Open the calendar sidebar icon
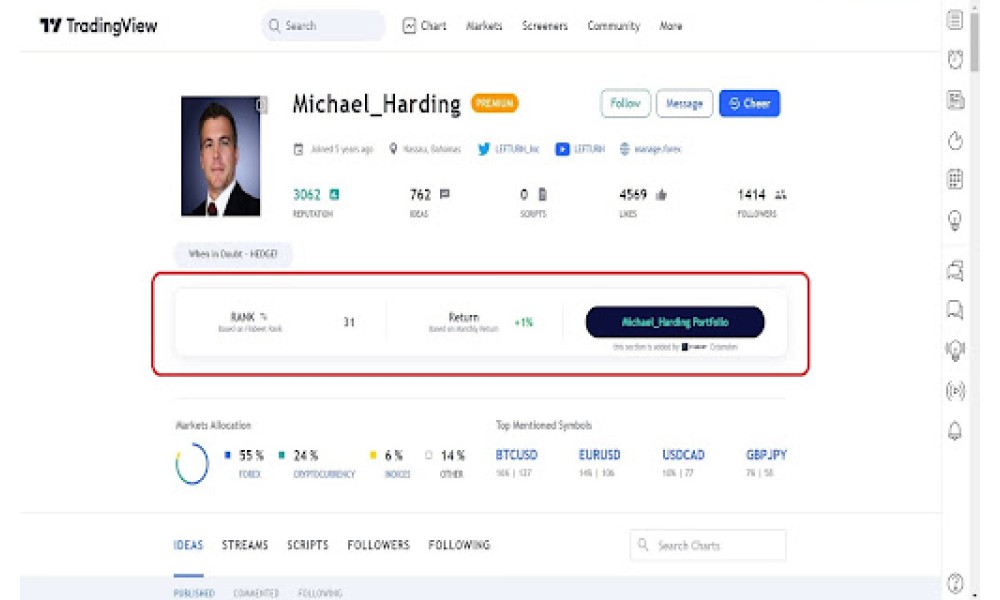1000x600 pixels. click(x=955, y=179)
